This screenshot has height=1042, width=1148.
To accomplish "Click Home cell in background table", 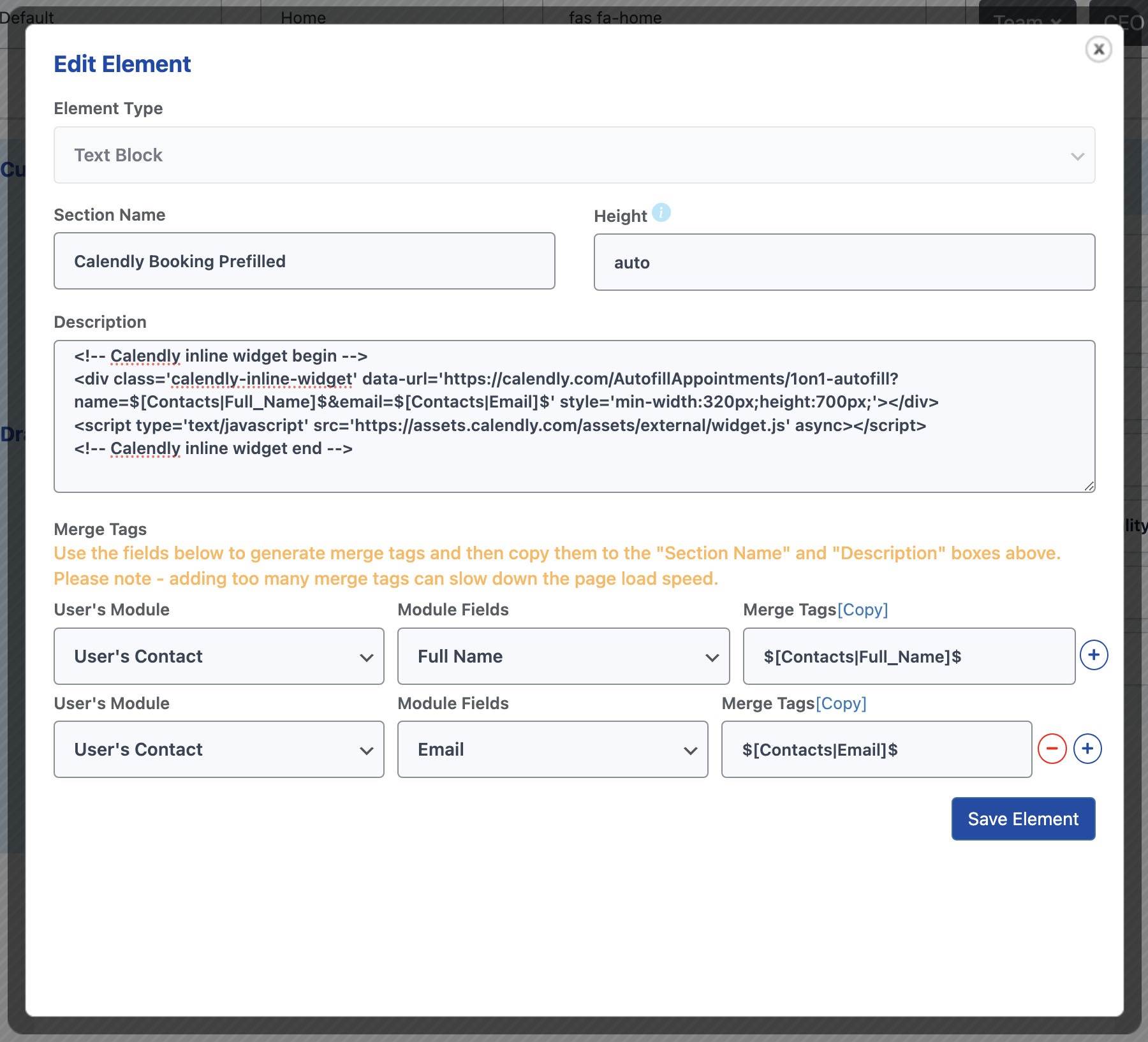I will (303, 18).
